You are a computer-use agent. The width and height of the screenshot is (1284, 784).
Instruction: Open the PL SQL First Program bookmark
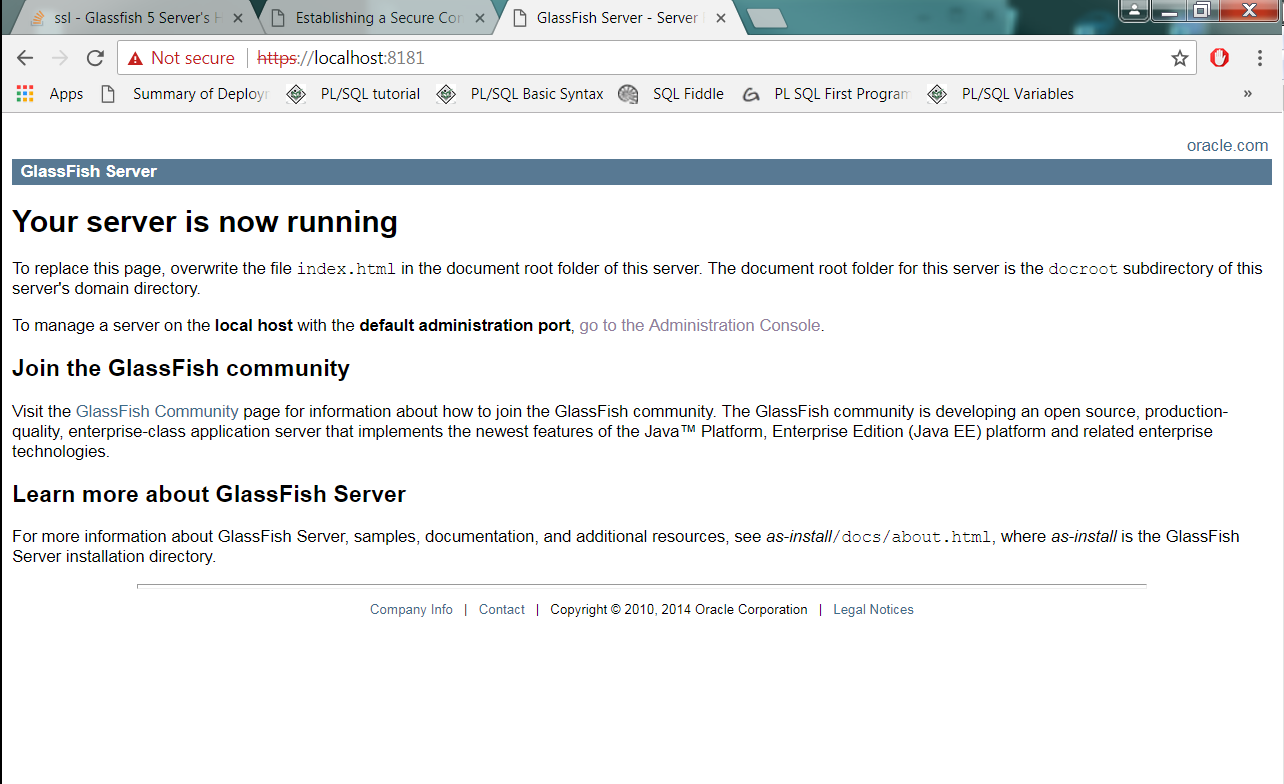click(842, 94)
